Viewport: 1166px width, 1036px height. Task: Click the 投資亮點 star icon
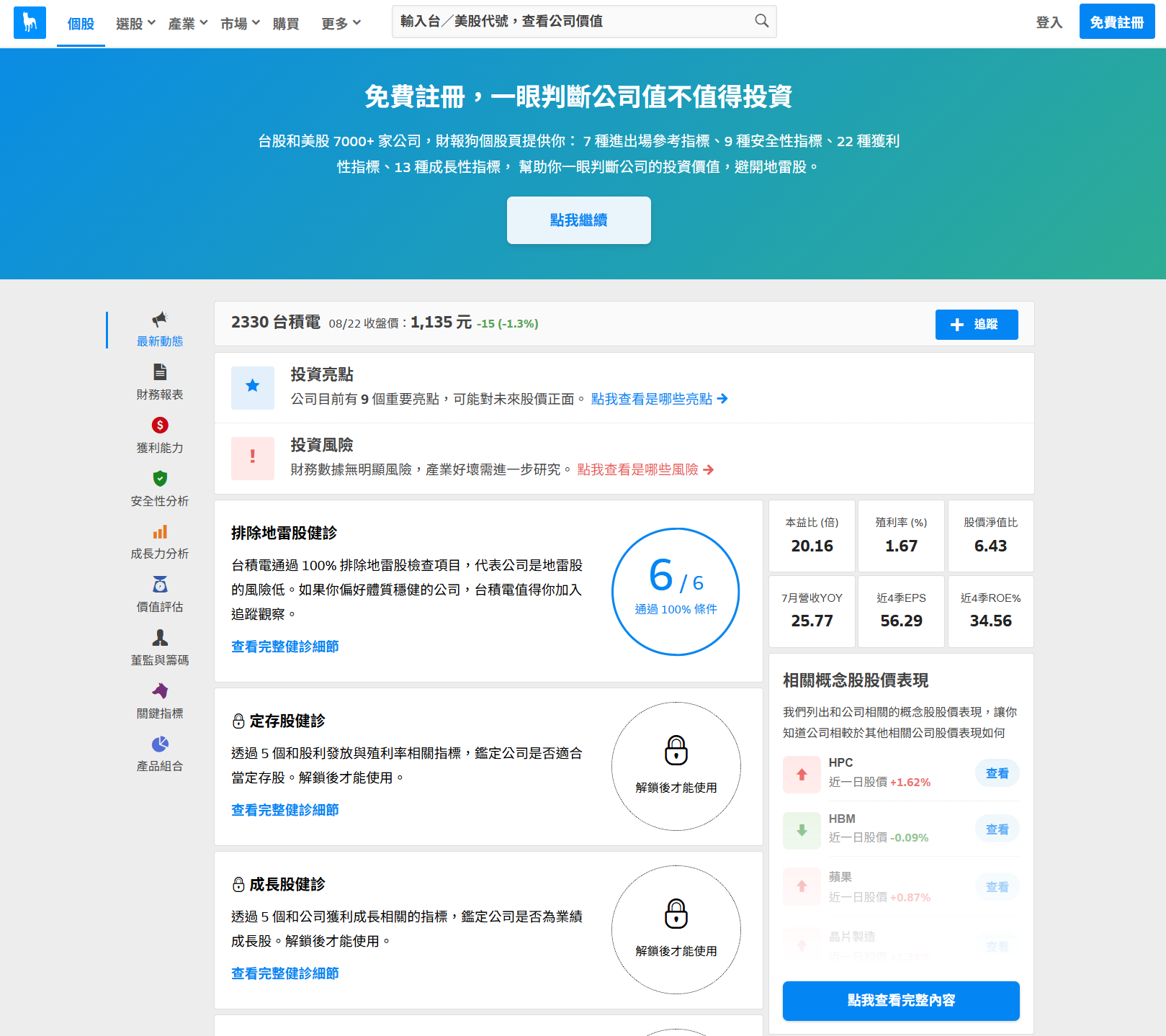coord(253,387)
